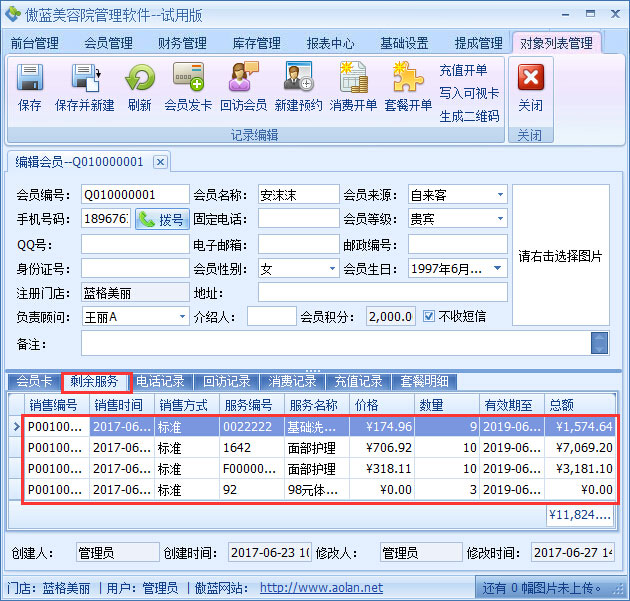Open the www.aolan.net website link
The height and width of the screenshot is (601, 630).
click(321, 588)
